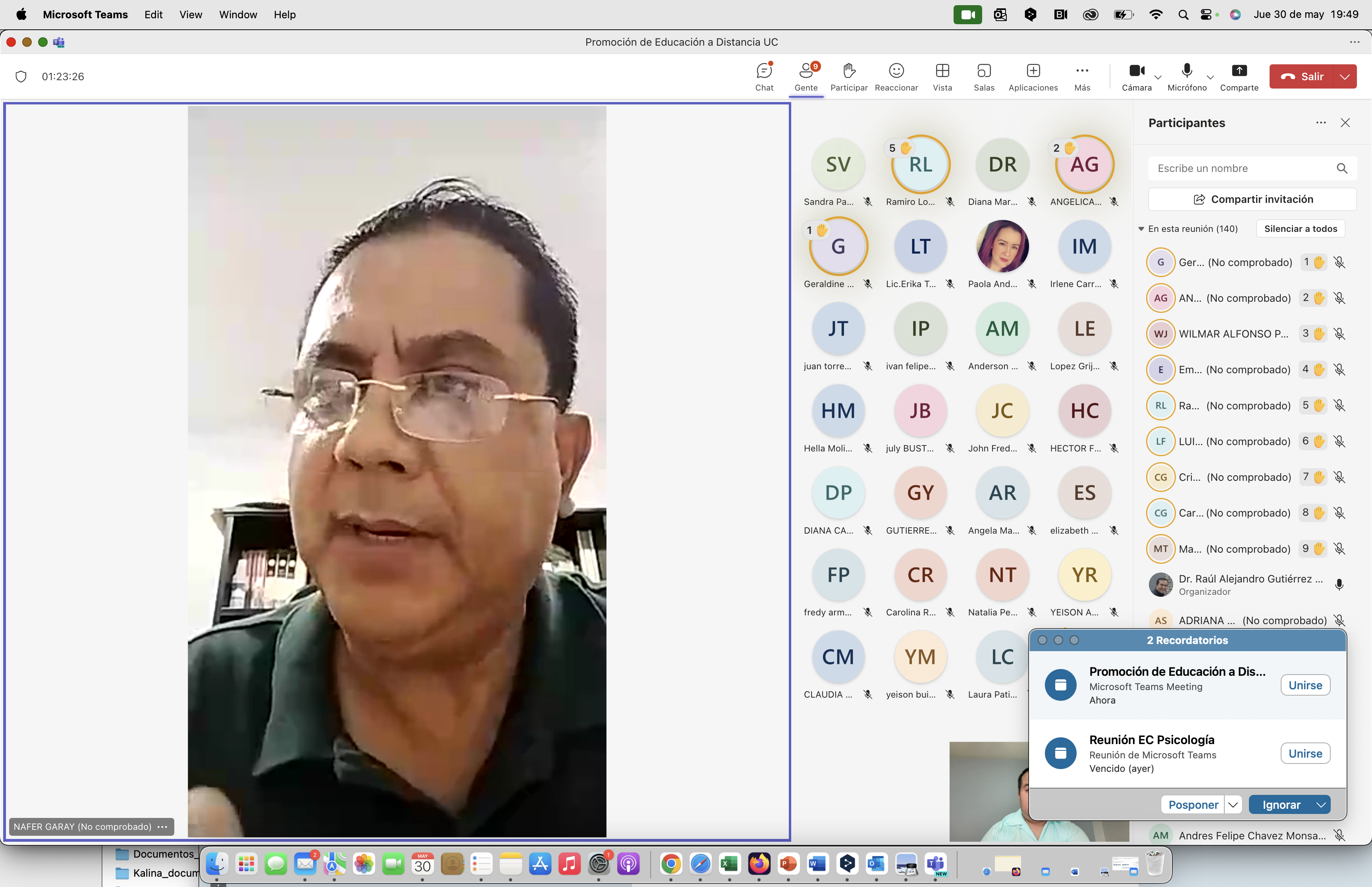Mute ADRIANA in participants list
Image resolution: width=1372 pixels, height=887 pixels.
pos(1339,620)
